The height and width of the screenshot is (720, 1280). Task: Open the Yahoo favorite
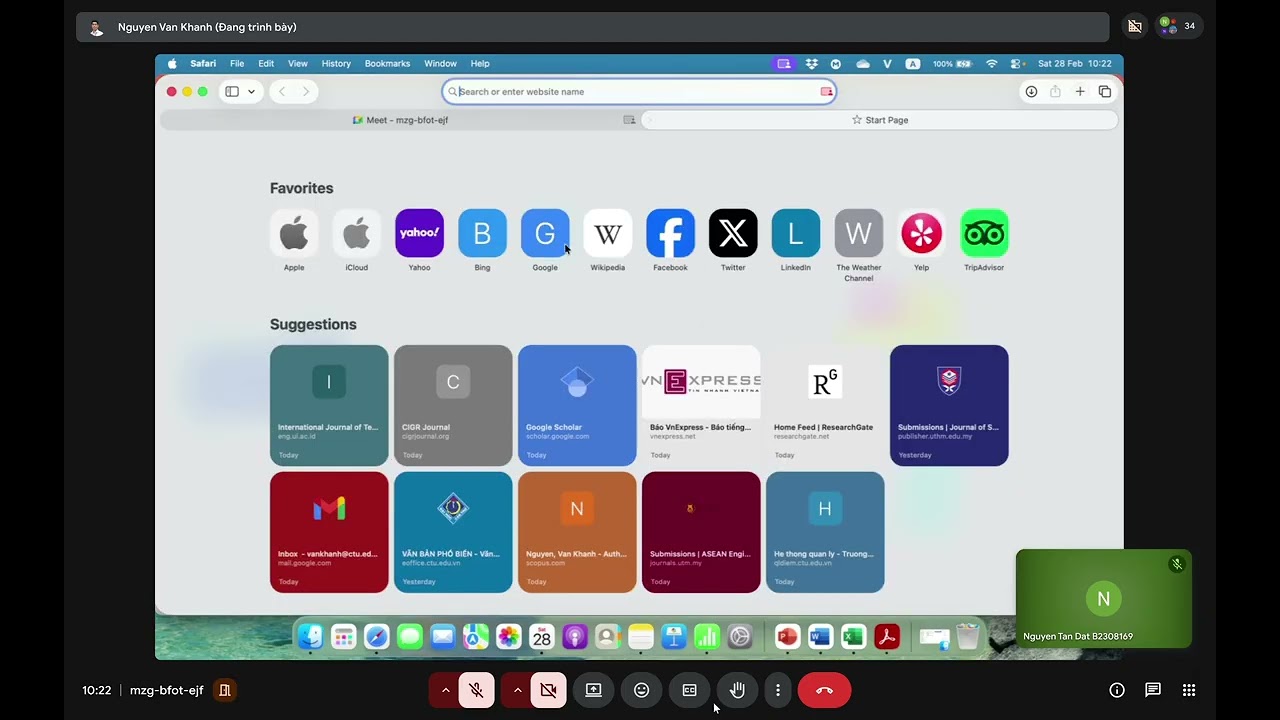tap(419, 233)
